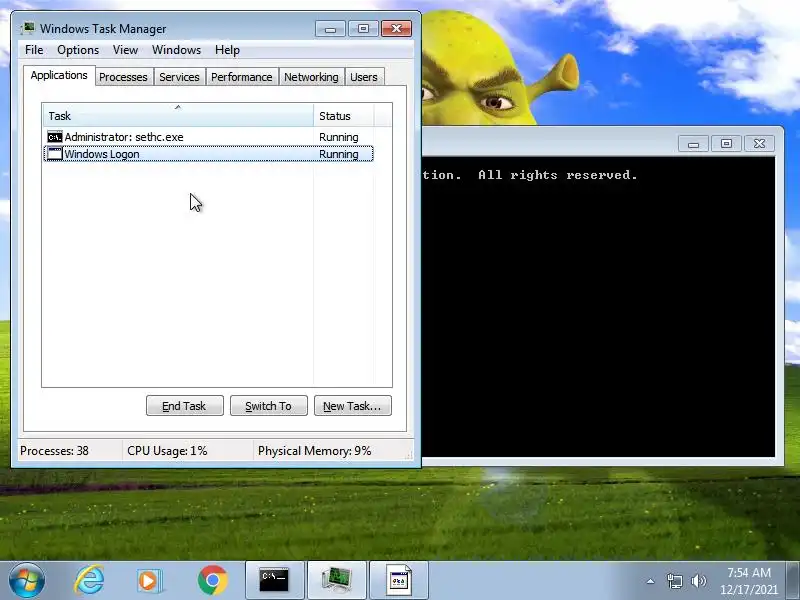Click the Windows Logon row icon

coord(55,154)
